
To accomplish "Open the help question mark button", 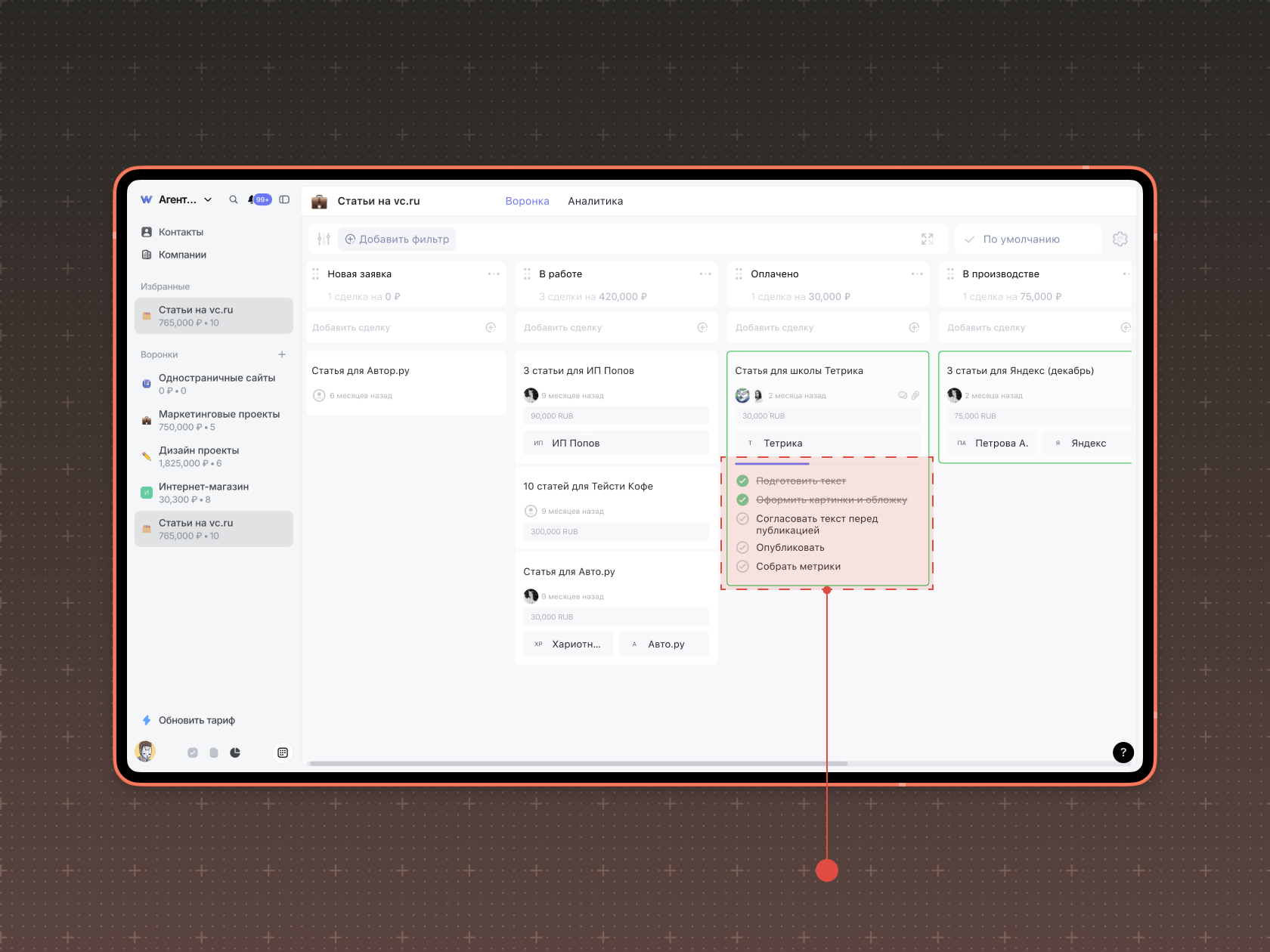I will pyautogui.click(x=1123, y=752).
